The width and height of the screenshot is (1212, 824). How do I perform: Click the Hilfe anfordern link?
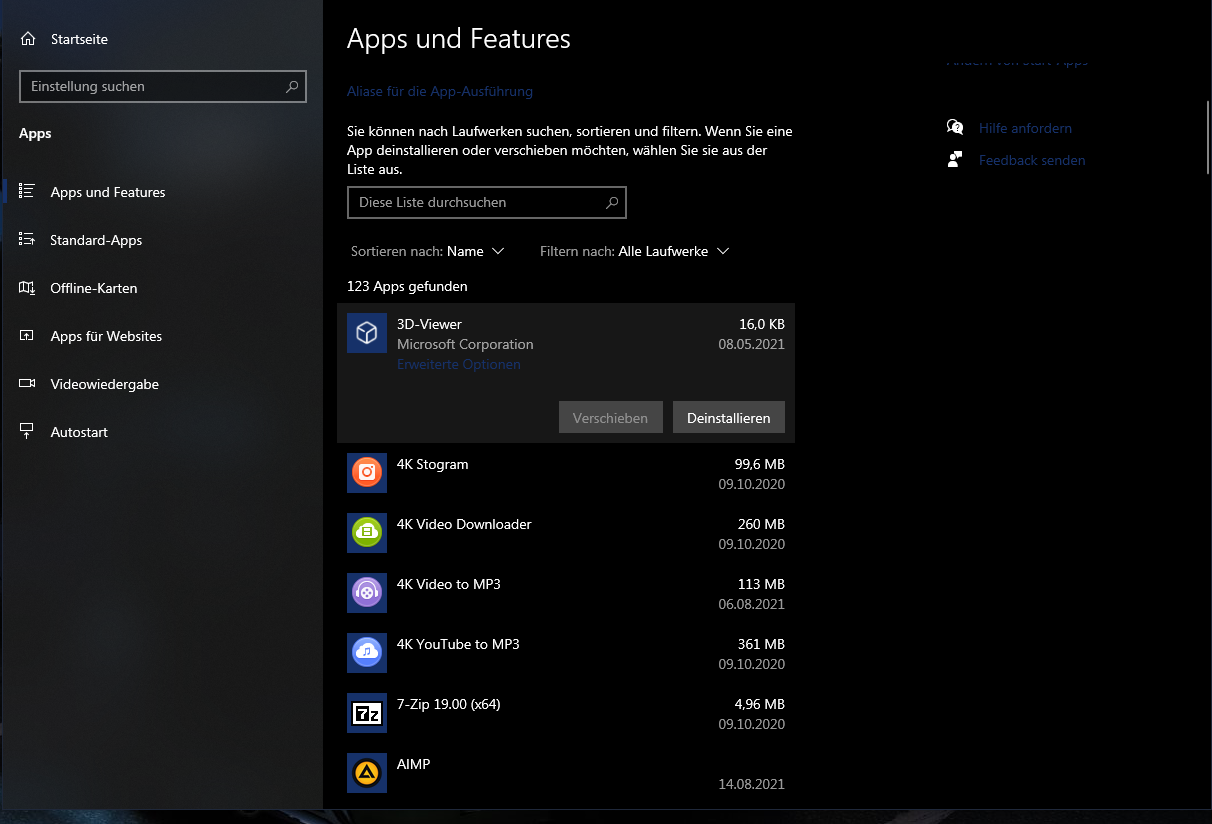(1024, 128)
